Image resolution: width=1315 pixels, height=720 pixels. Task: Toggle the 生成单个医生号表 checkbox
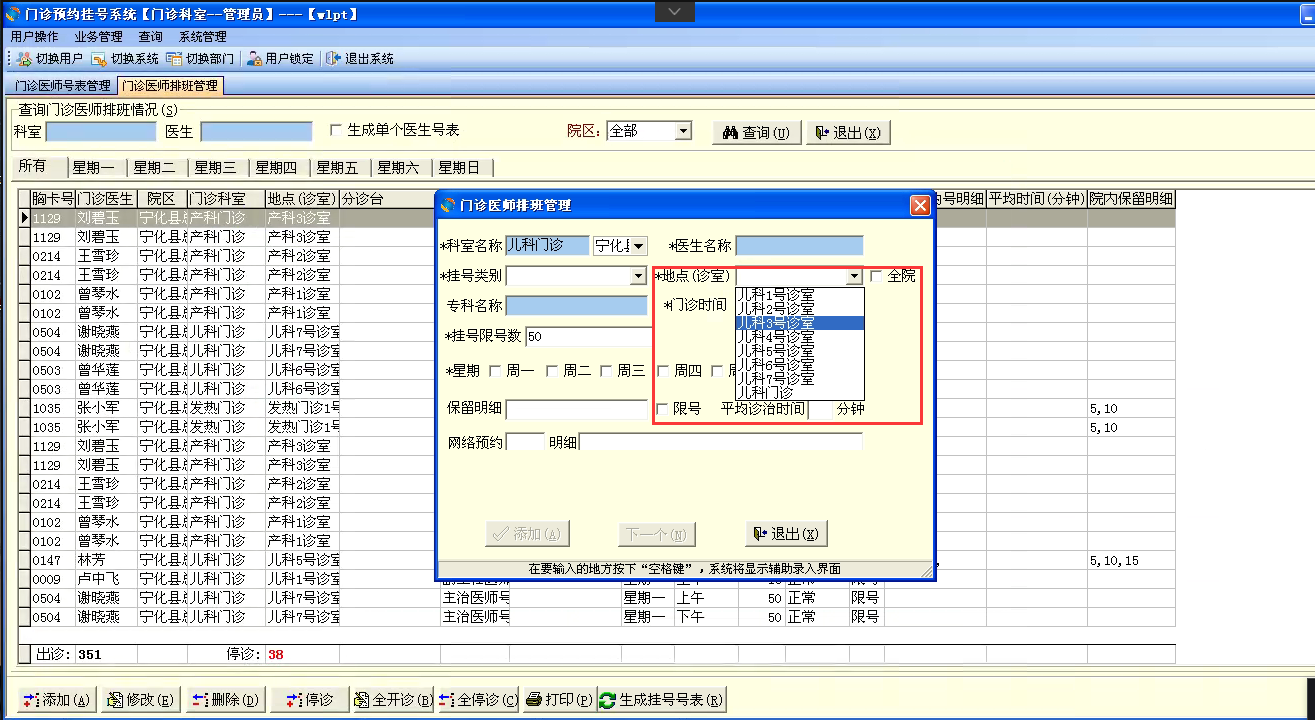tap(336, 130)
